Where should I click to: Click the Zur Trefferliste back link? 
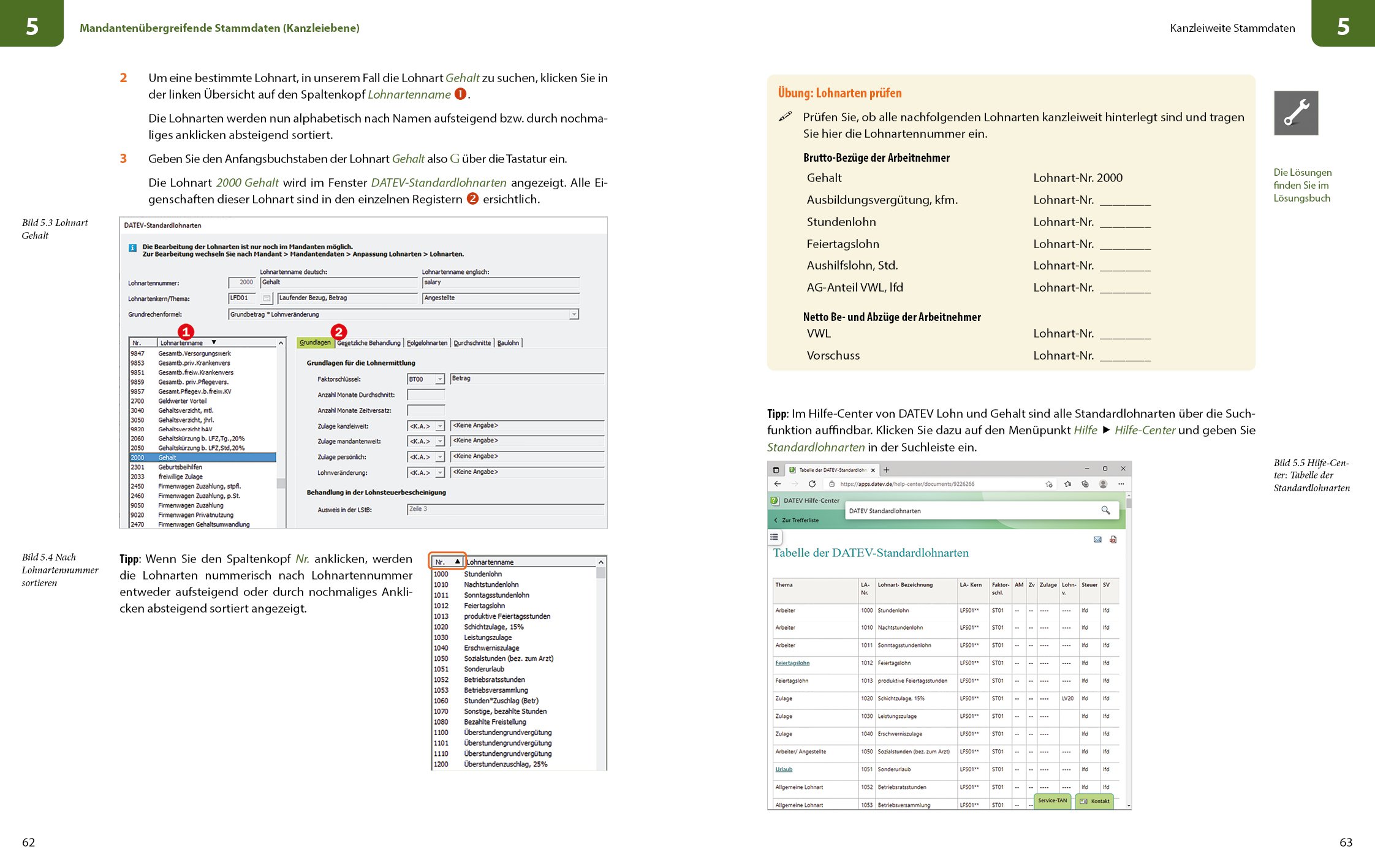click(800, 520)
